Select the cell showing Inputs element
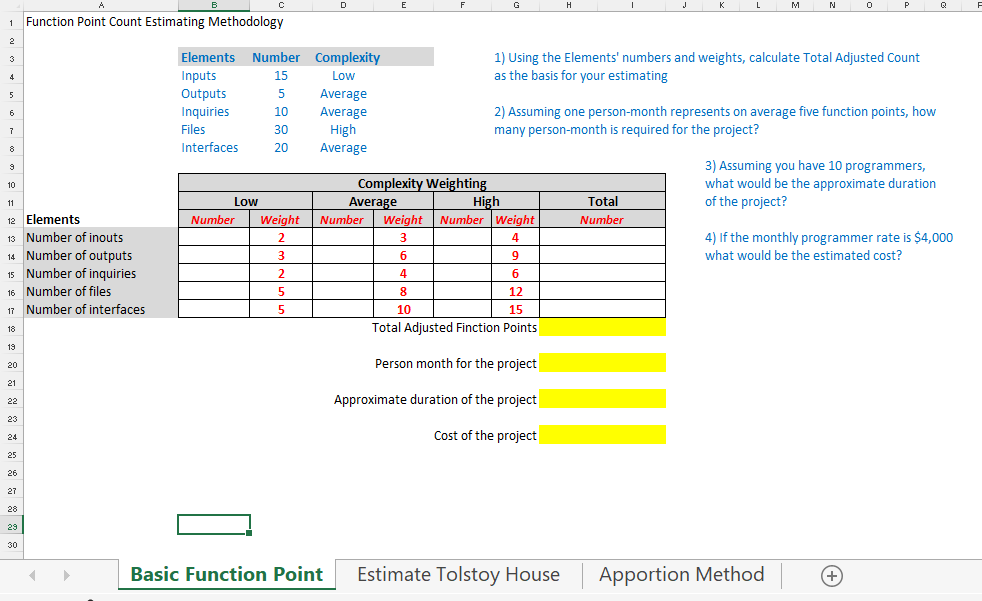The width and height of the screenshot is (982, 601). [197, 75]
